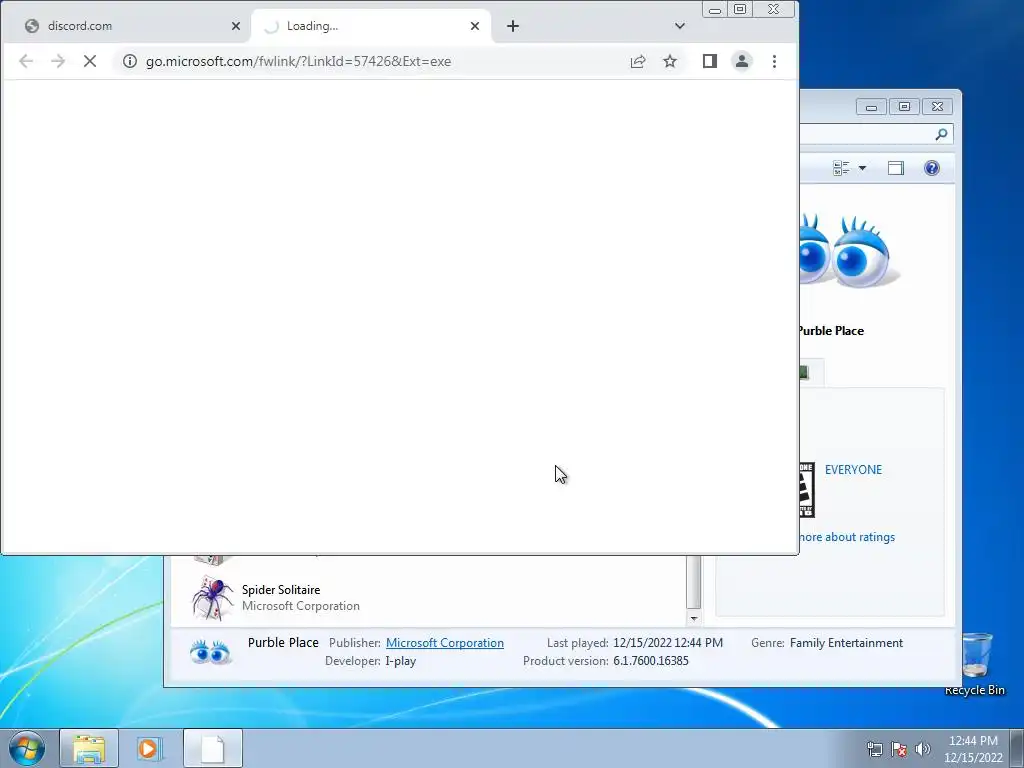This screenshot has height=768, width=1024.
Task: Toggle preview pane in Games Explorer
Action: pyautogui.click(x=896, y=168)
